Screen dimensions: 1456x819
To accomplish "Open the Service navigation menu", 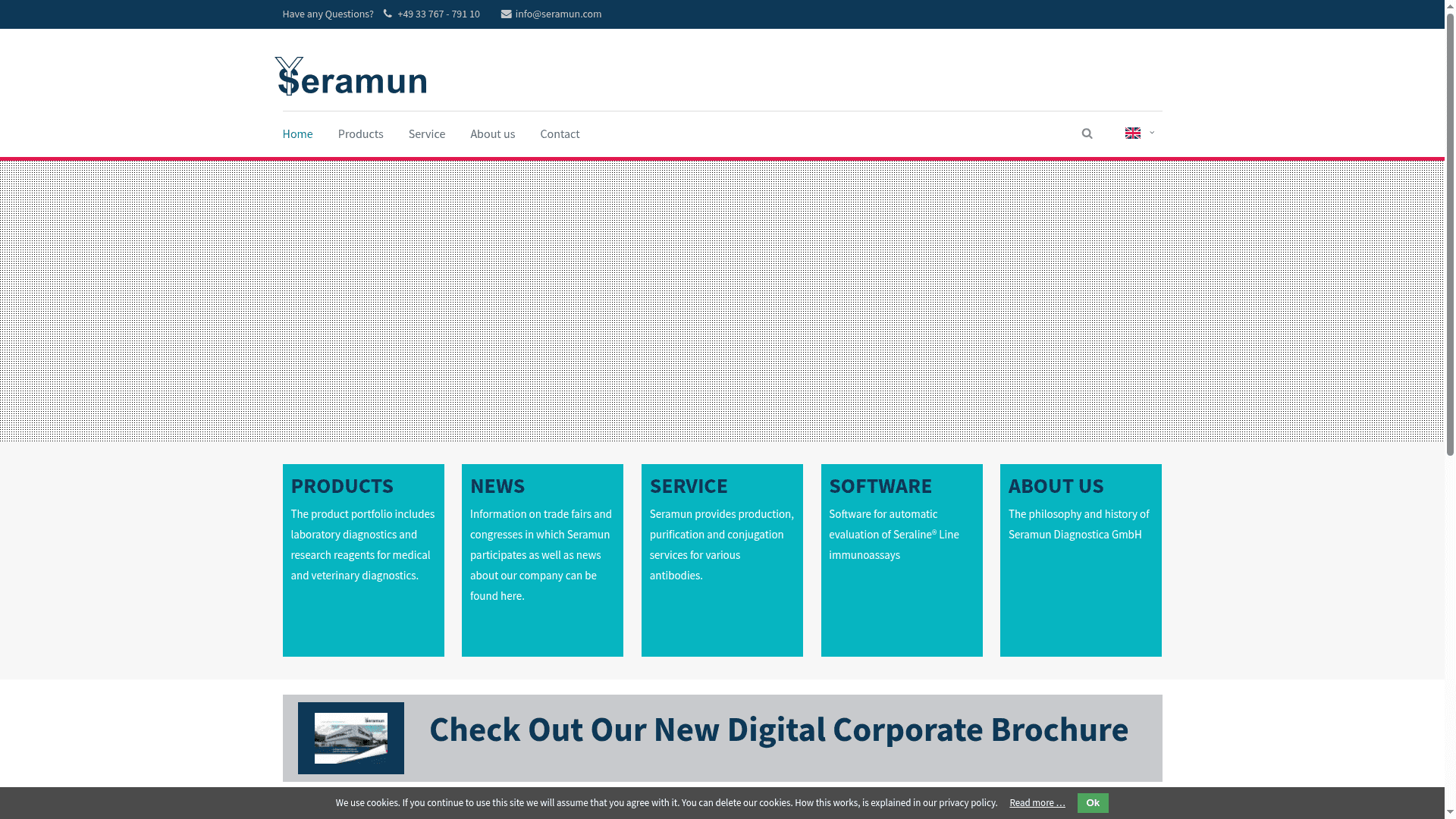I will (x=426, y=133).
